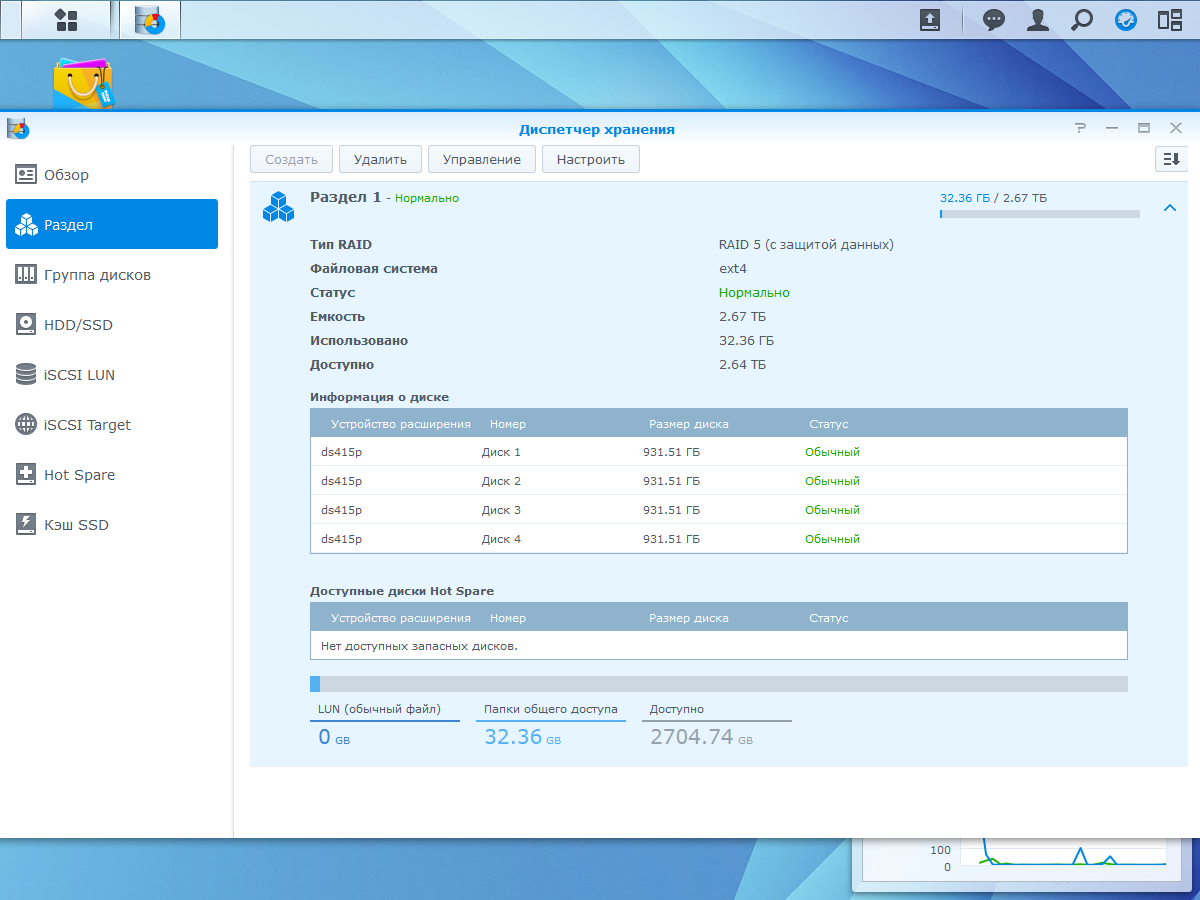The image size is (1200, 900).
Task: Click the Storage Manager taskbar icon
Action: (150, 20)
